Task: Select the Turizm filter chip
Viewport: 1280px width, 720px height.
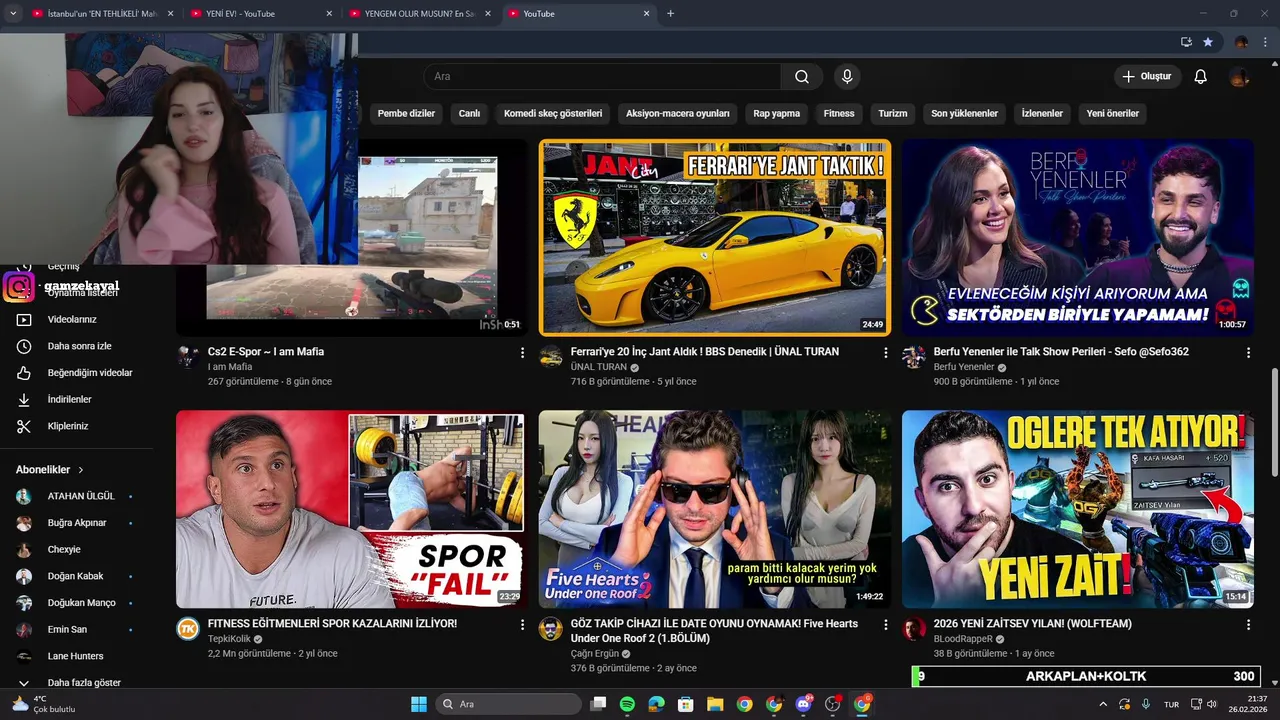Action: tap(893, 113)
